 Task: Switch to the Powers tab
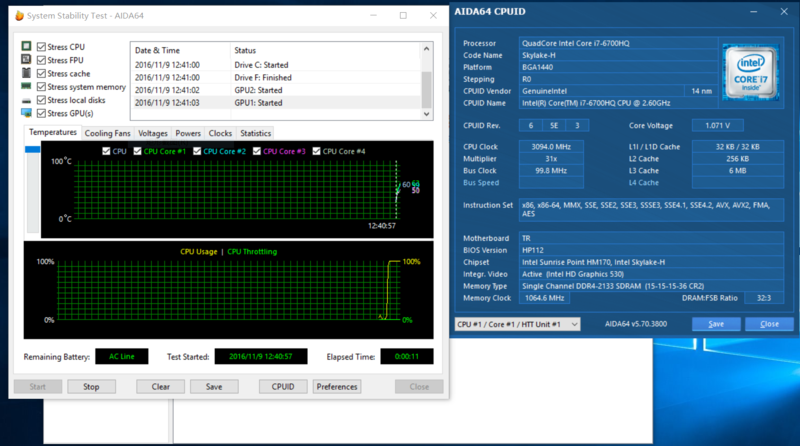pyautogui.click(x=188, y=133)
